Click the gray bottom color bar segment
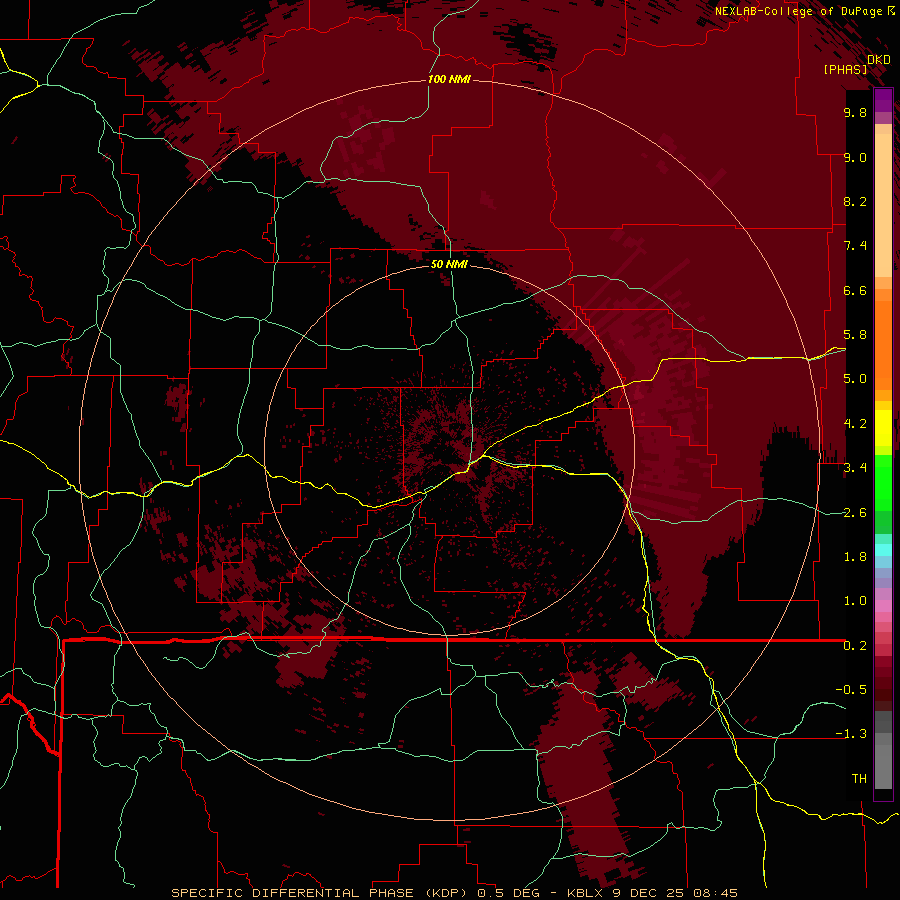 point(883,767)
